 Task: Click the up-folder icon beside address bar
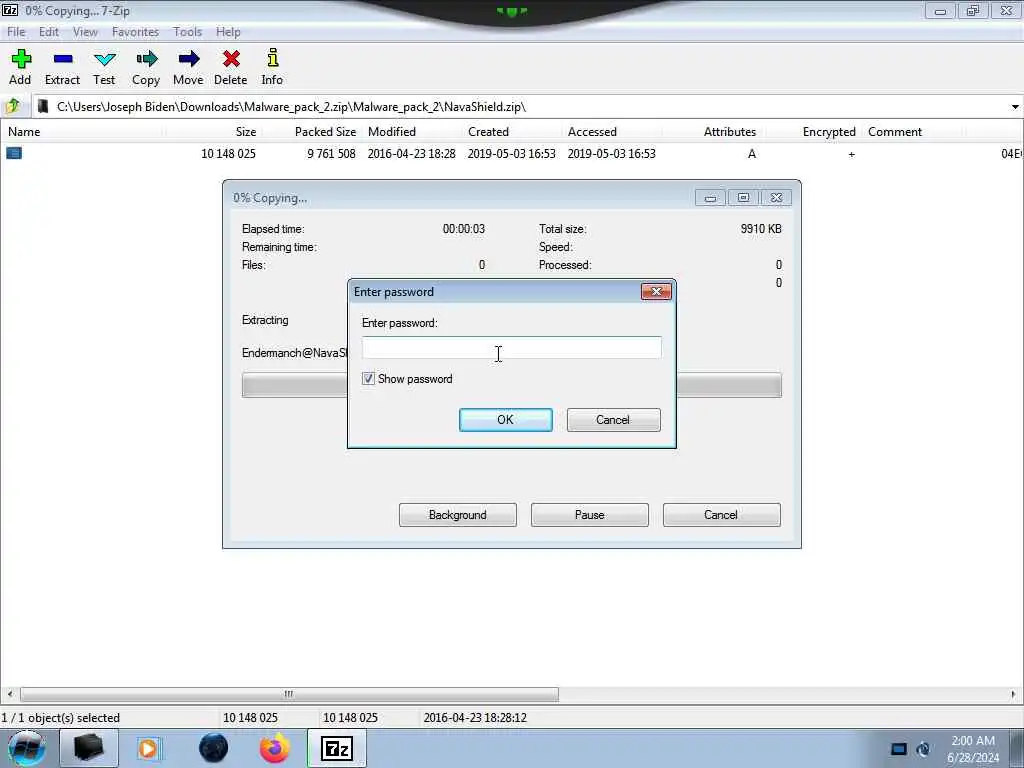click(x=13, y=106)
